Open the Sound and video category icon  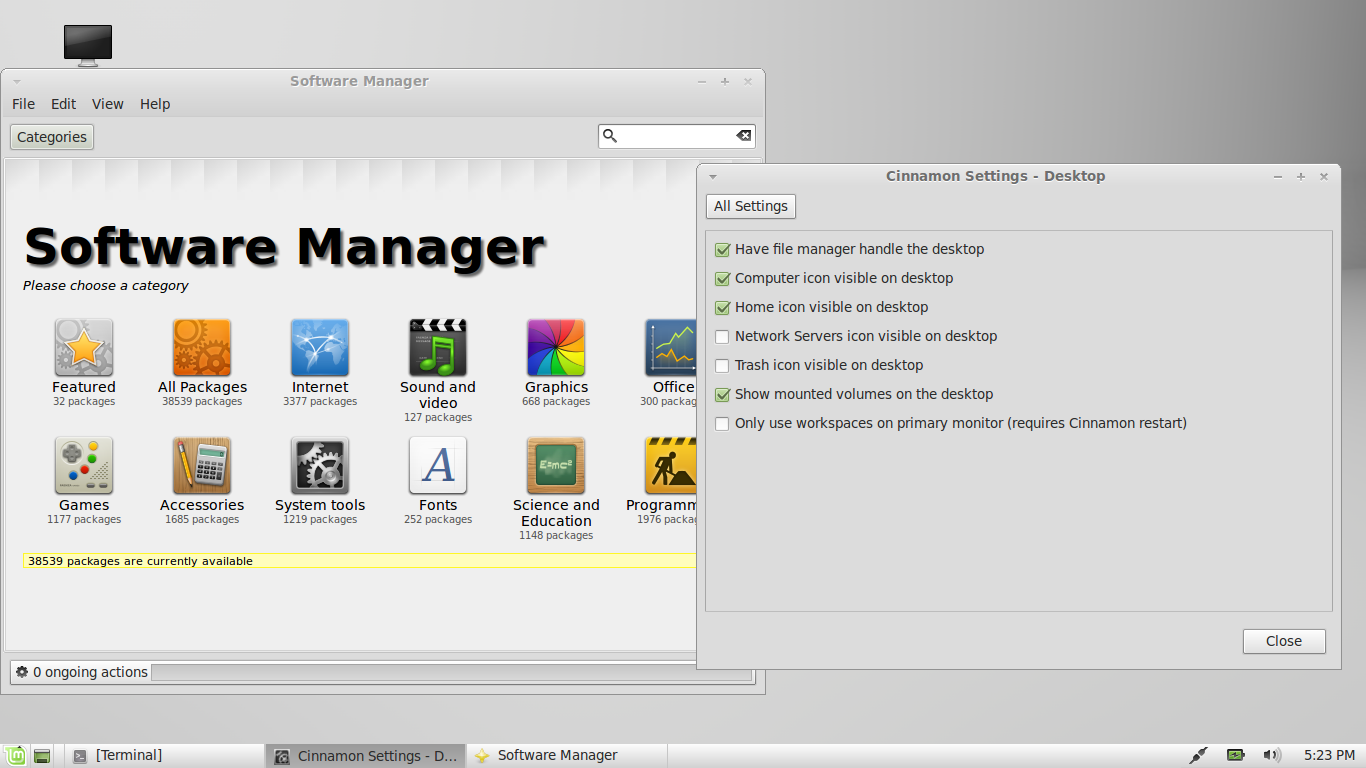click(438, 348)
